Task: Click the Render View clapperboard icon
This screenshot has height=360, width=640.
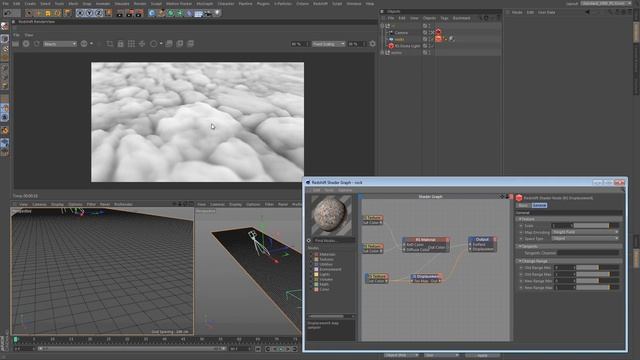Action: pyautogui.click(x=120, y=13)
